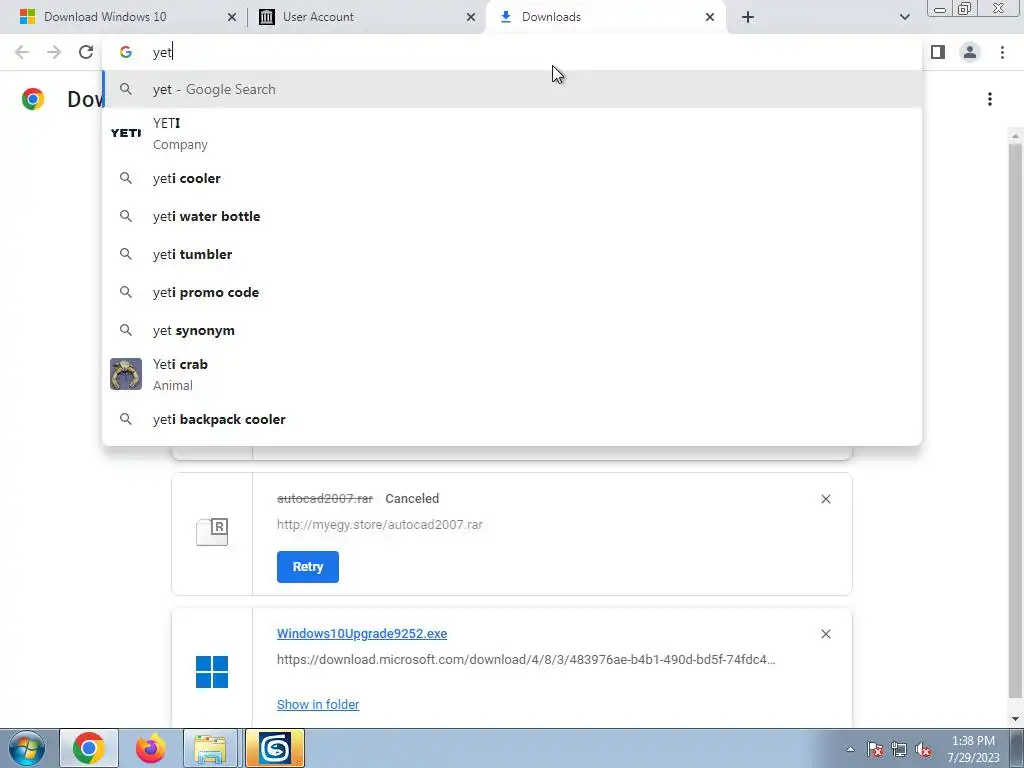The image size is (1024, 768).
Task: Pick the 'yeti water bottle' suggestion
Action: [512, 216]
